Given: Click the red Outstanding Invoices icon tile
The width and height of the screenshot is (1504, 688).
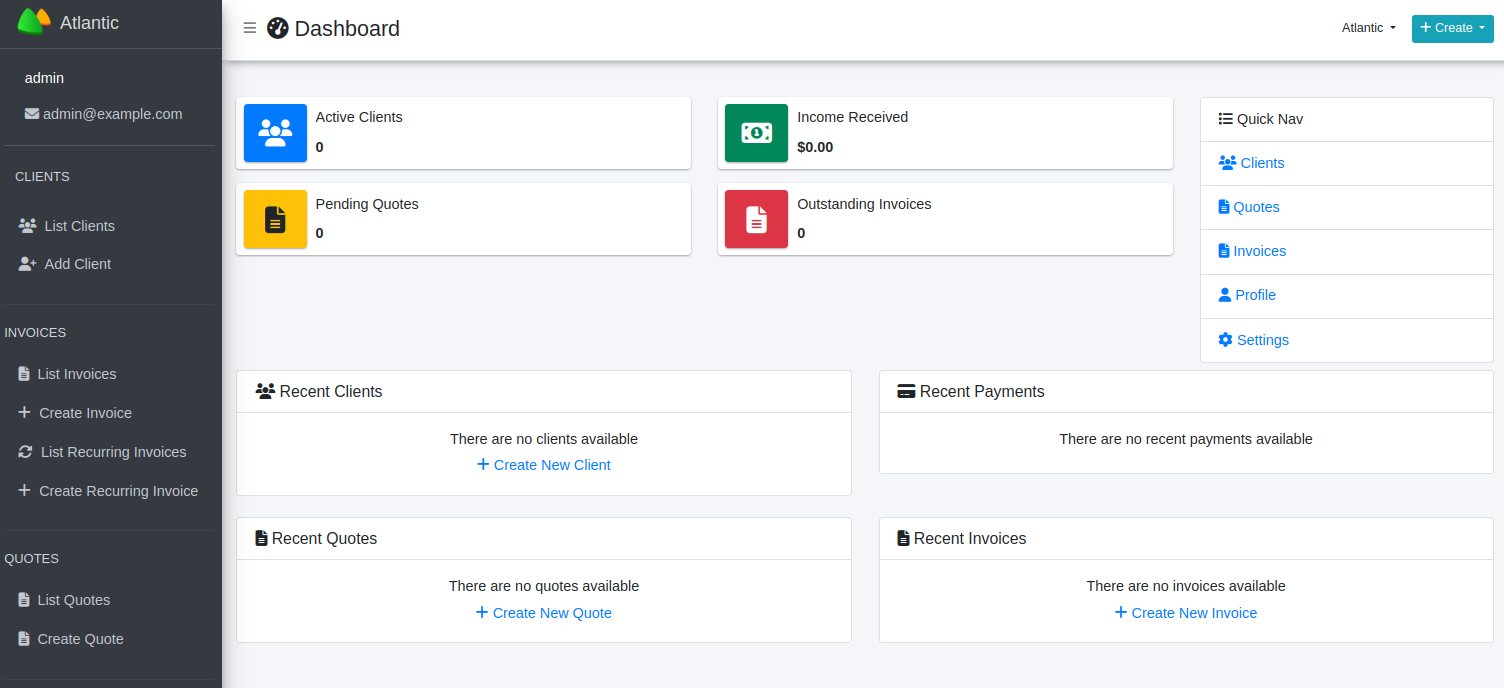Looking at the screenshot, I should coord(756,219).
